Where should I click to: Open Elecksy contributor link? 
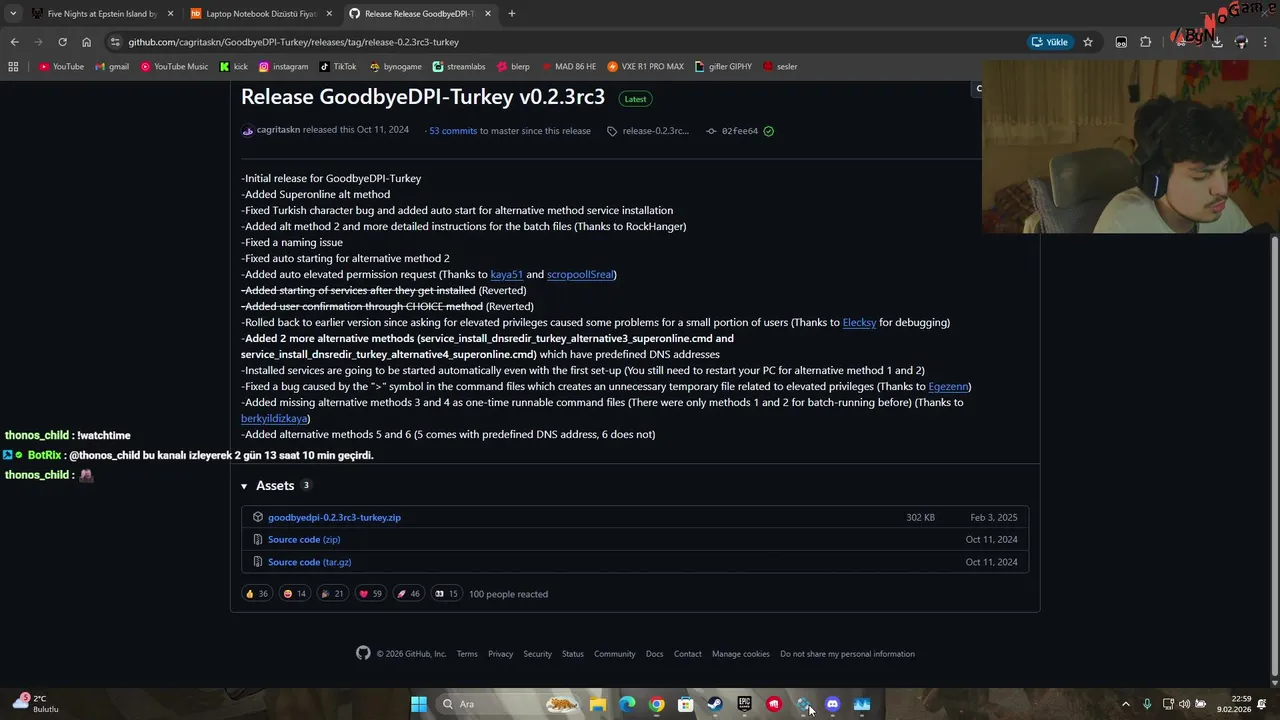click(859, 322)
